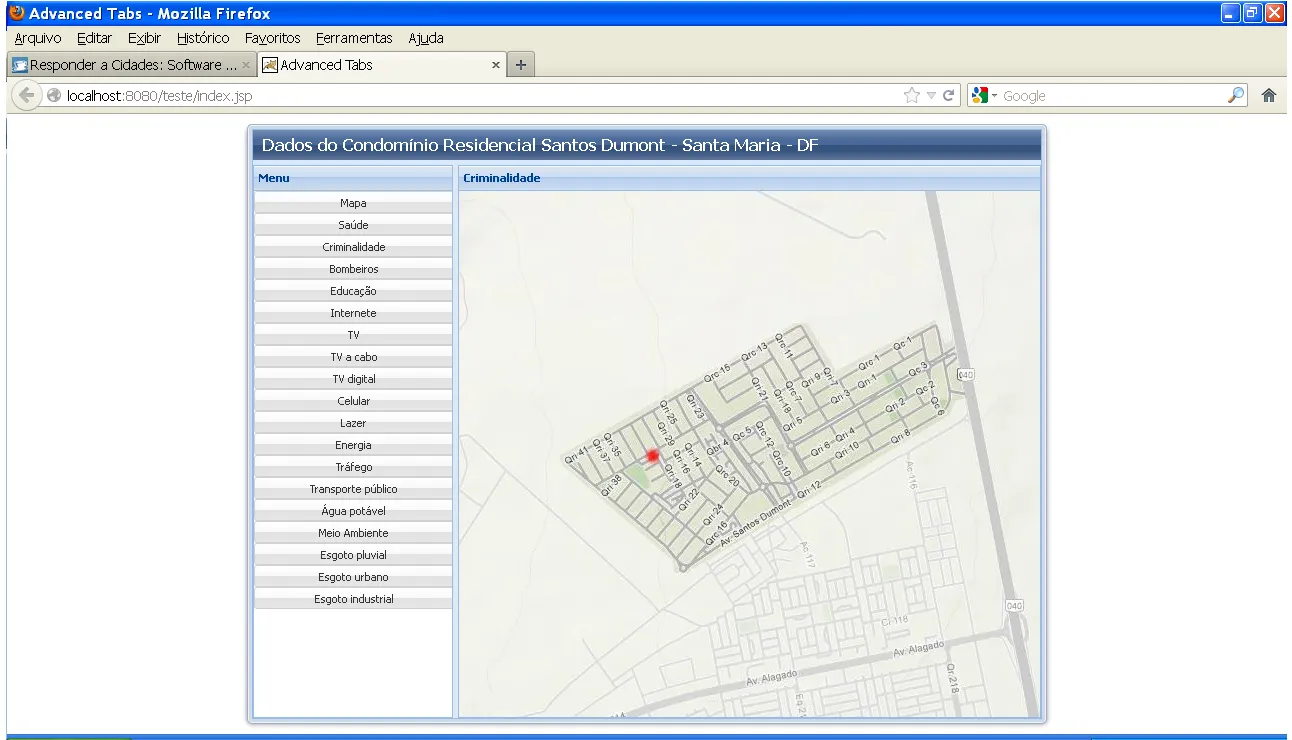The height and width of the screenshot is (740, 1292).
Task: Show the Esgoto industrial data
Action: tap(353, 599)
